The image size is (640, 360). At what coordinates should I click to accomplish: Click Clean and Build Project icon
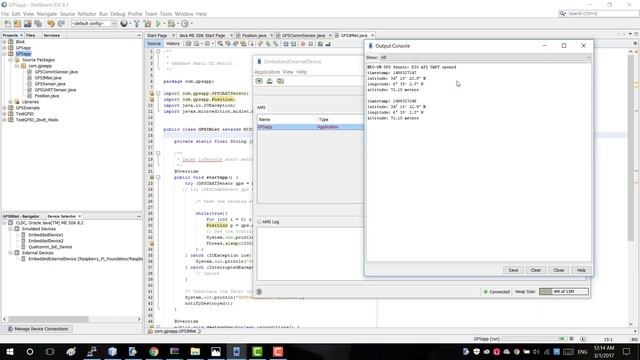click(x=147, y=24)
